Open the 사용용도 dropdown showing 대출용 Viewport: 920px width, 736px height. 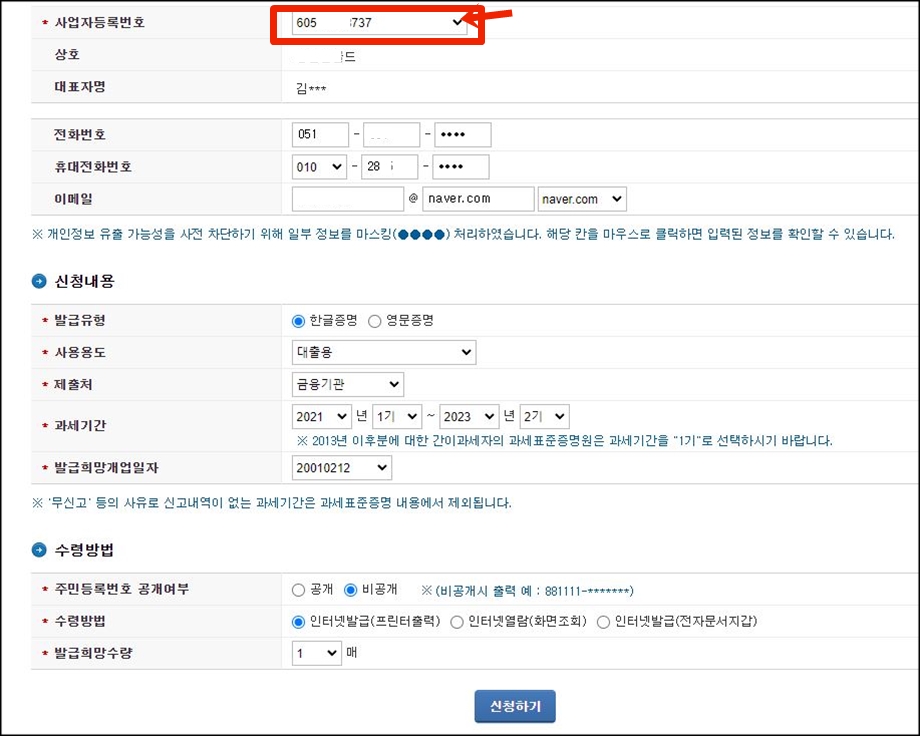click(x=384, y=352)
